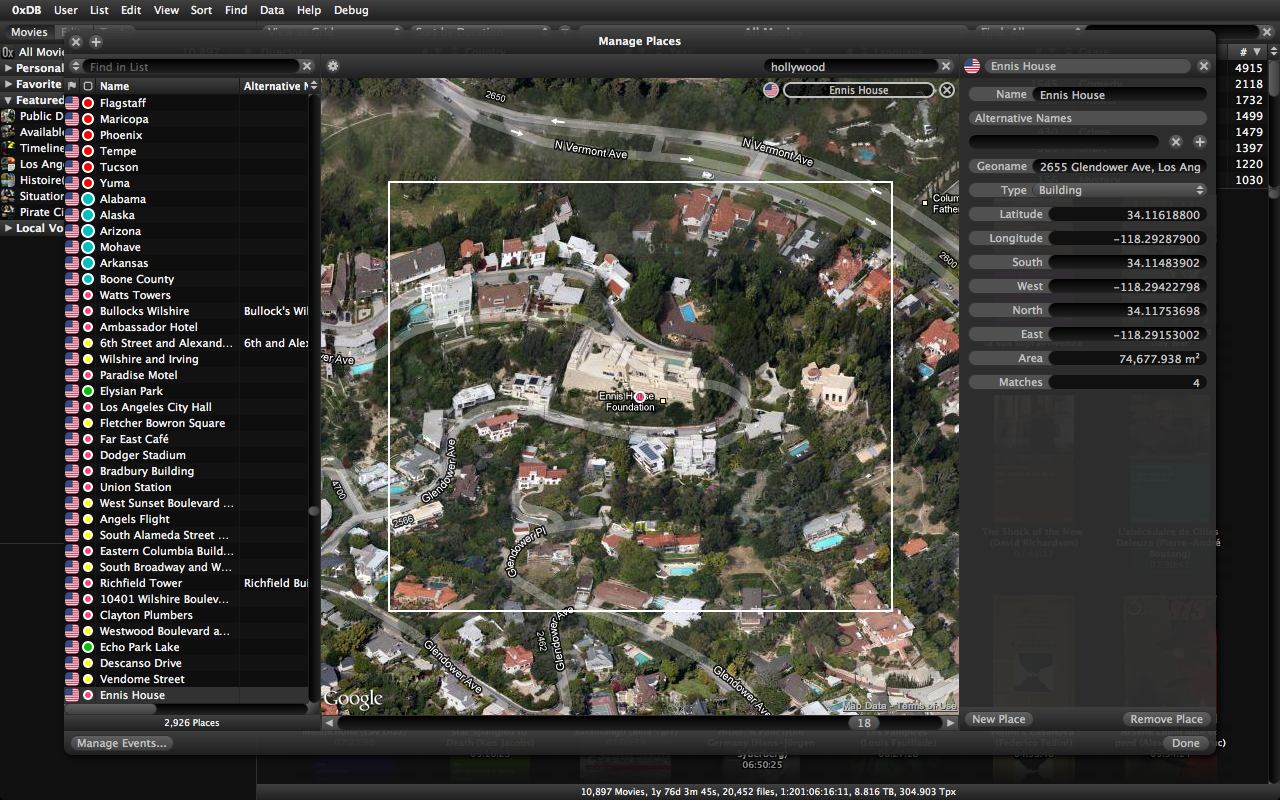Add an alternative name with plus icon
The image size is (1280, 800).
pyautogui.click(x=1200, y=142)
